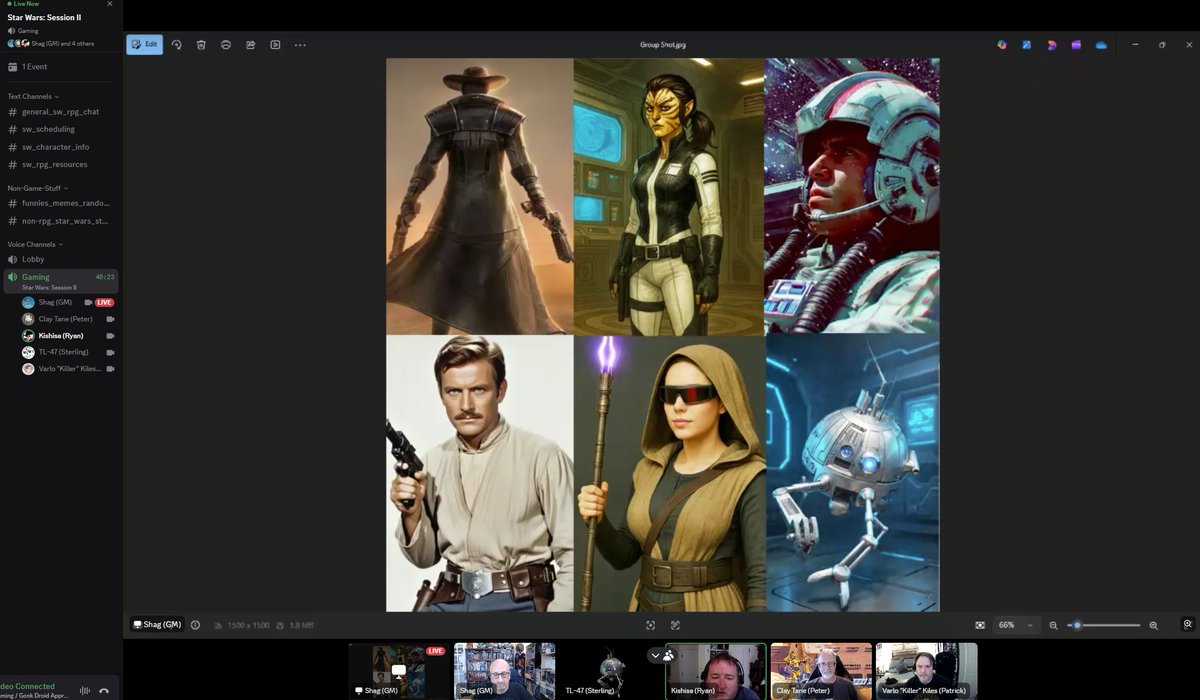Click Star Wars: Session II title
Image resolution: width=1200 pixels, height=700 pixels.
point(44,18)
